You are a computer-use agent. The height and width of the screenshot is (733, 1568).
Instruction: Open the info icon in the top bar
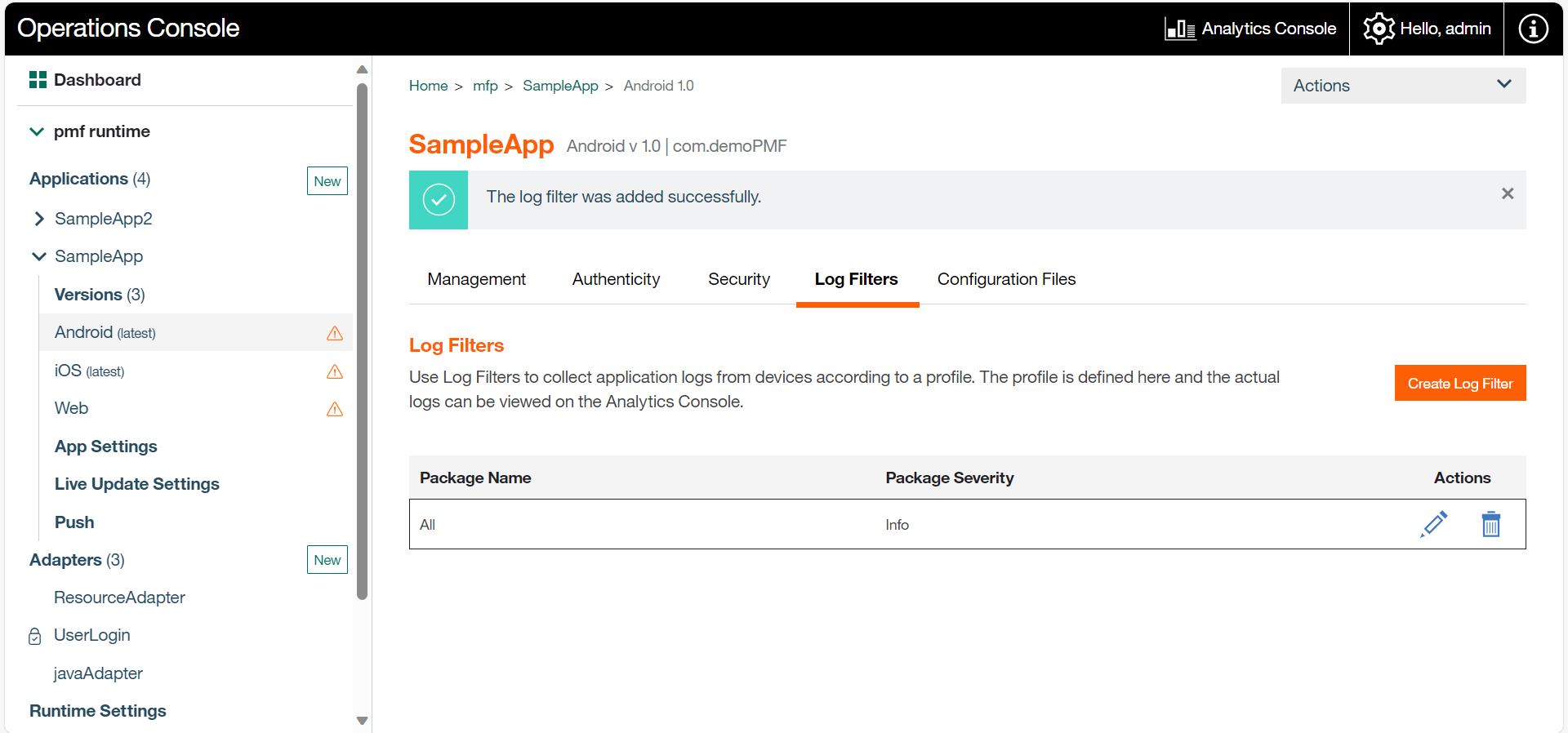1533,29
